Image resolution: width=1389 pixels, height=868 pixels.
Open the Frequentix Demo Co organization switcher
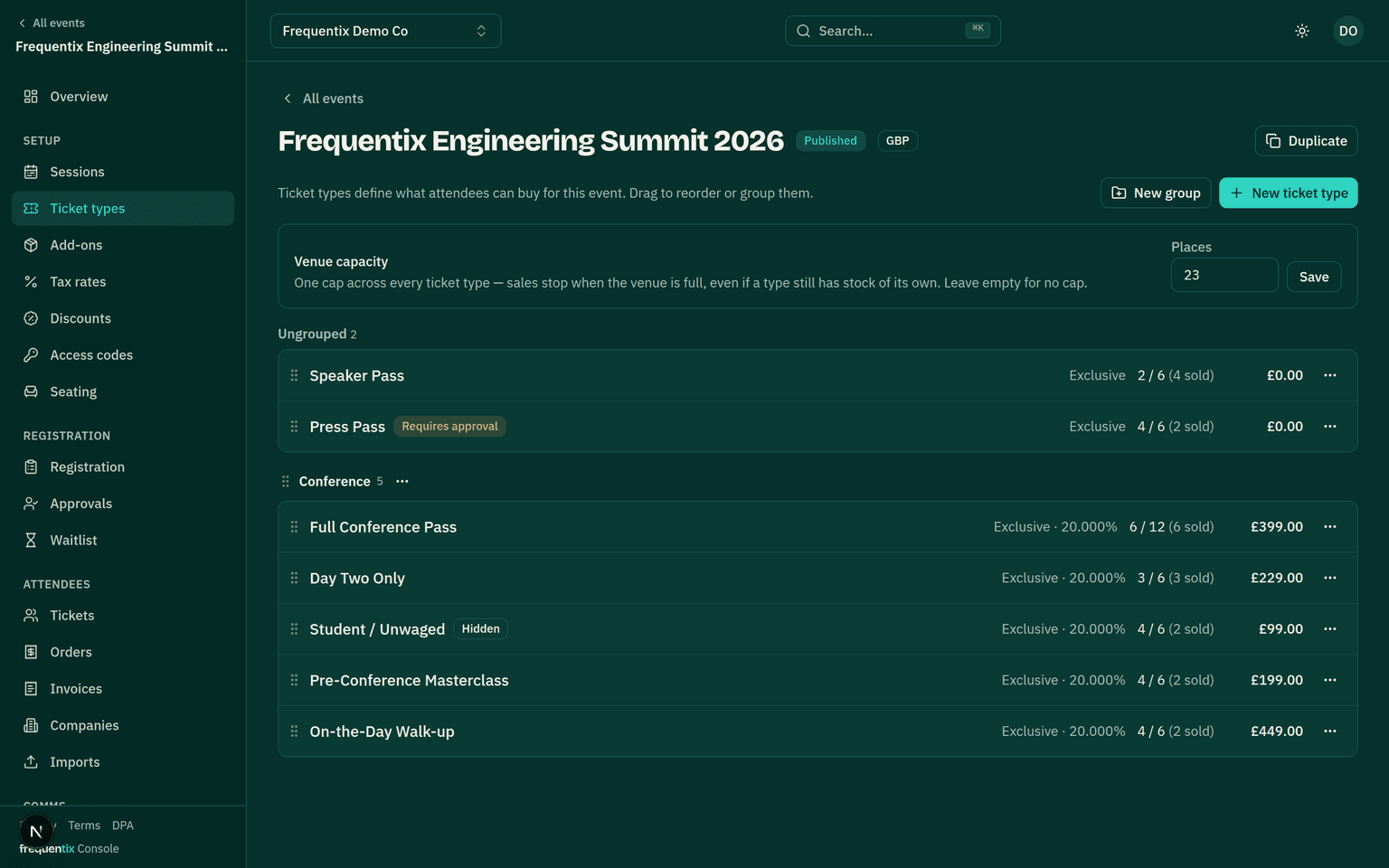pyautogui.click(x=385, y=31)
